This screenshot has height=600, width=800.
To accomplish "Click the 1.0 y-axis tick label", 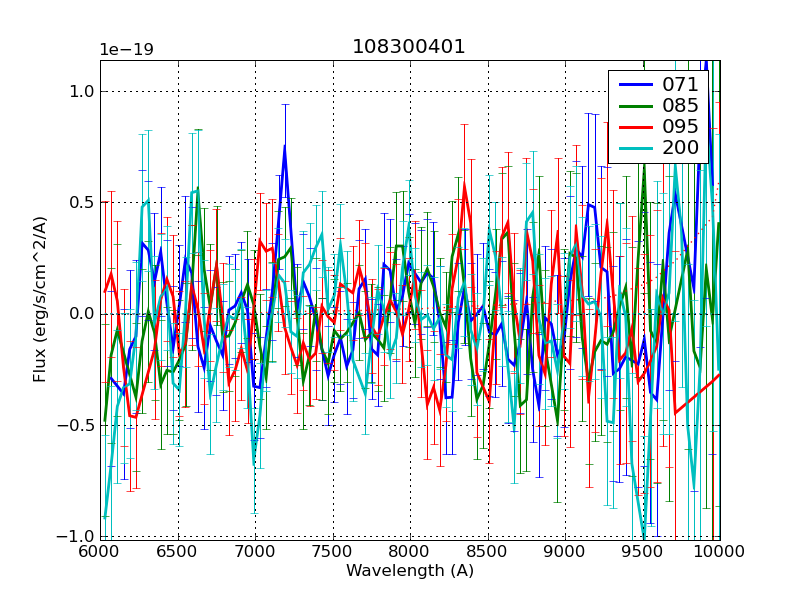I will [82, 91].
